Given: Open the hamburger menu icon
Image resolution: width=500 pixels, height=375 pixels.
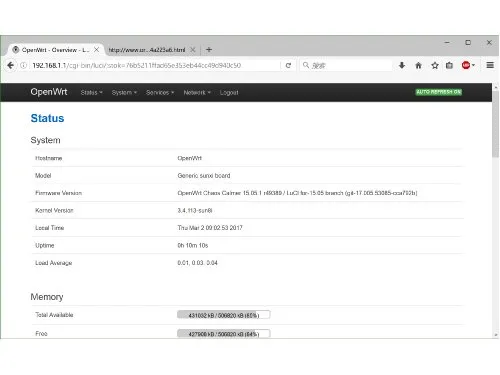Looking at the screenshot, I should tap(490, 65).
